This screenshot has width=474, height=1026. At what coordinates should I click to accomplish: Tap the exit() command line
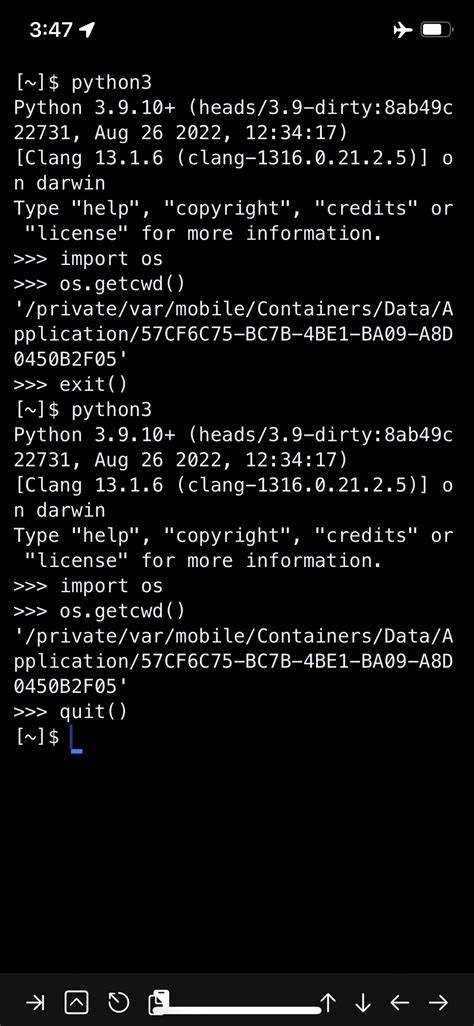[70, 384]
